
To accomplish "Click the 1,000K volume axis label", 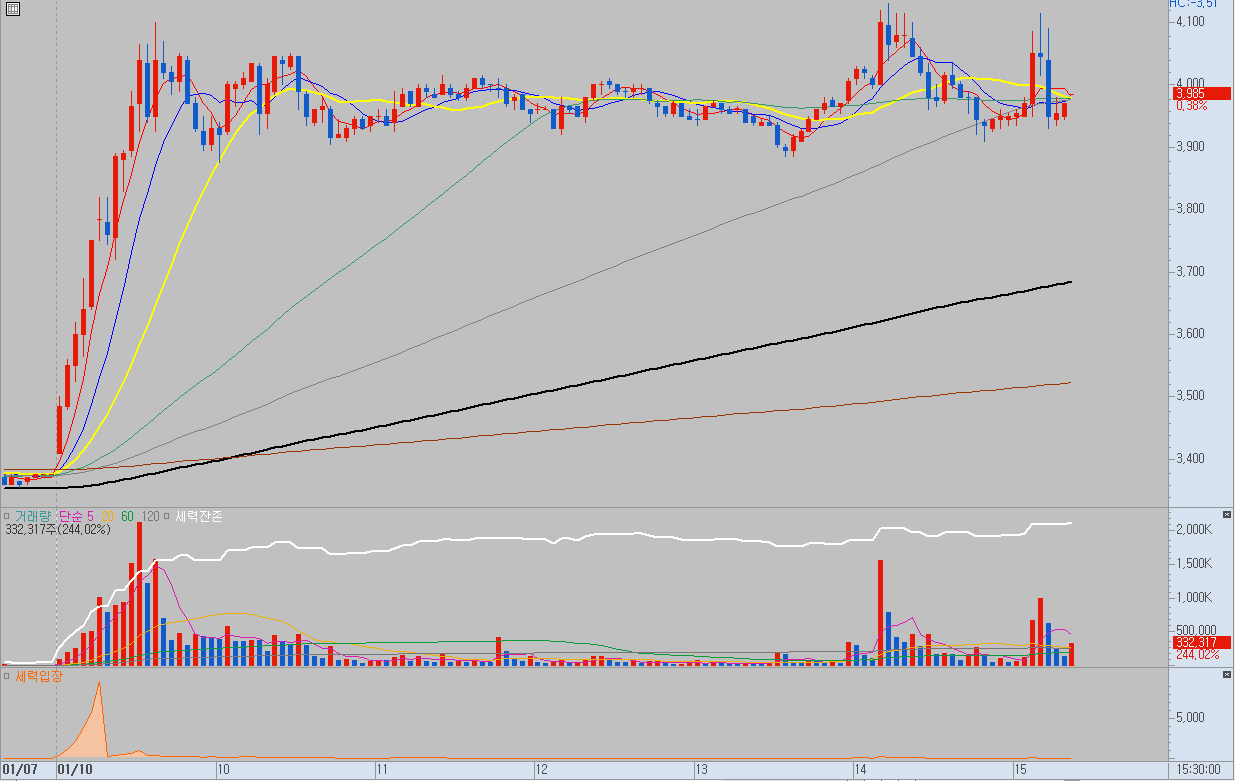I will (1193, 598).
